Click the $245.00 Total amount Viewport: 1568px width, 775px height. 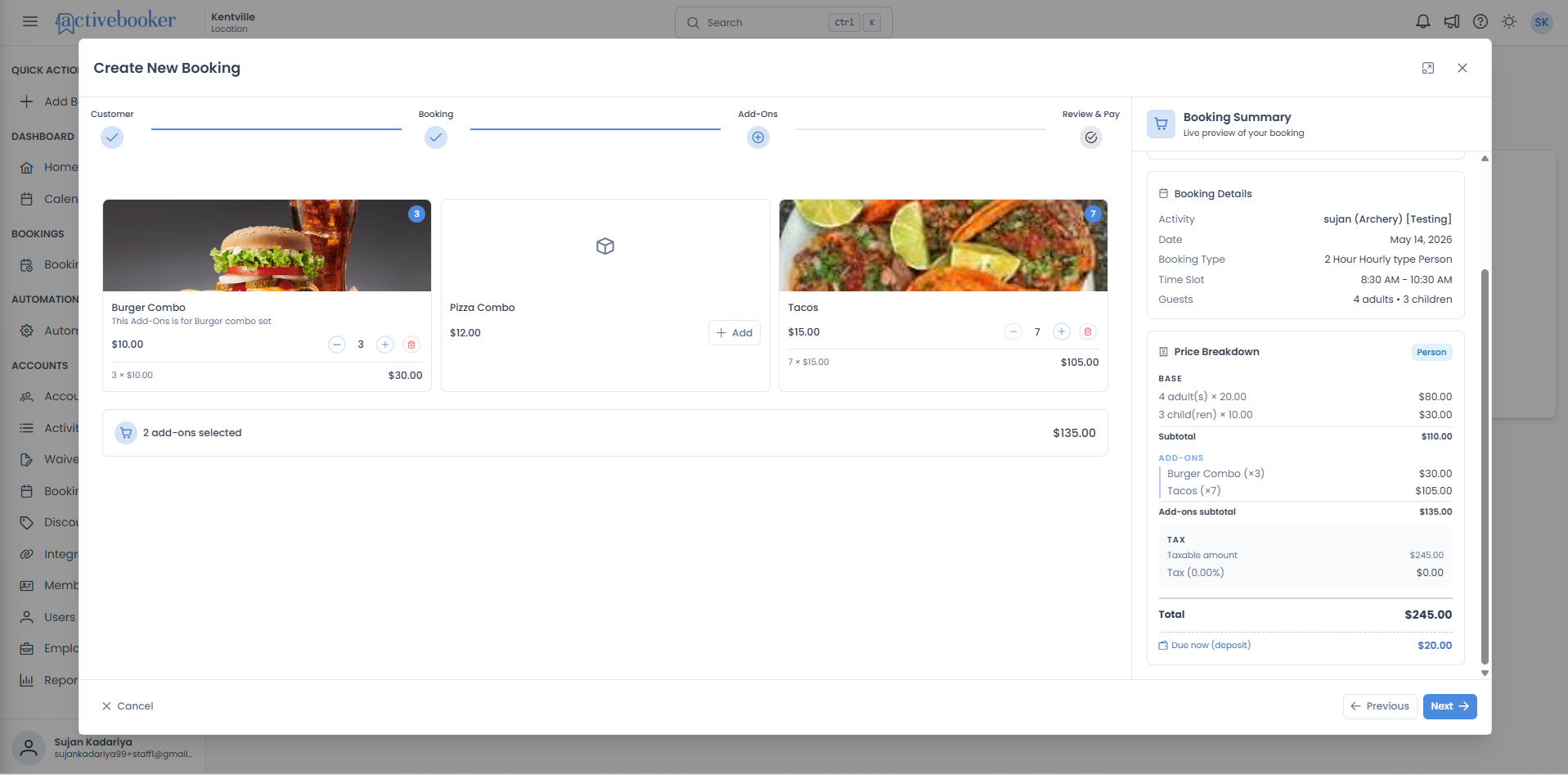pyautogui.click(x=1428, y=615)
